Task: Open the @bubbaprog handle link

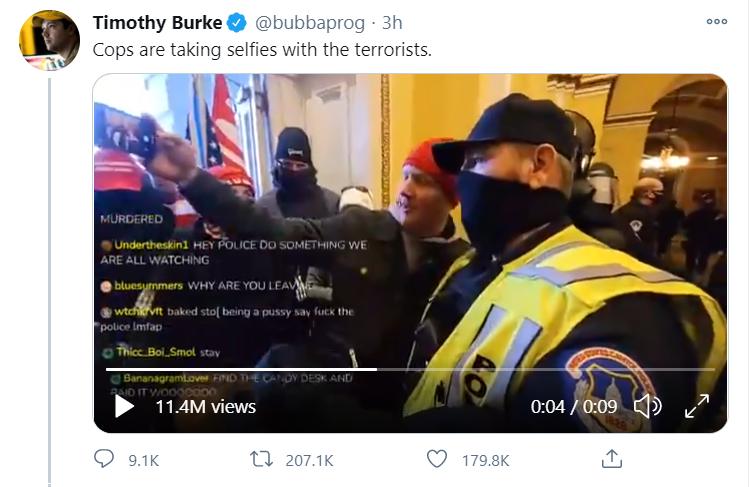Action: [x=309, y=23]
